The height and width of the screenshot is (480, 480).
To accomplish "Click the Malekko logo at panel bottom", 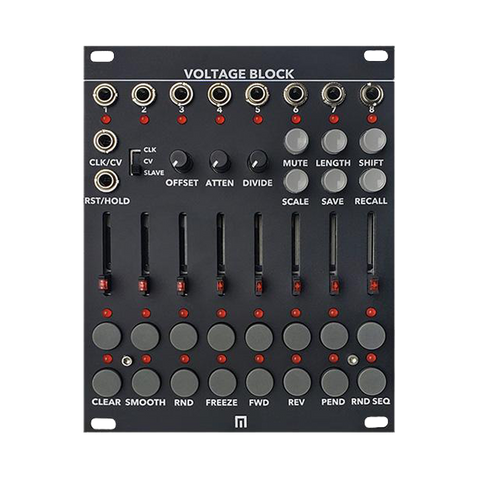I will 241,422.
